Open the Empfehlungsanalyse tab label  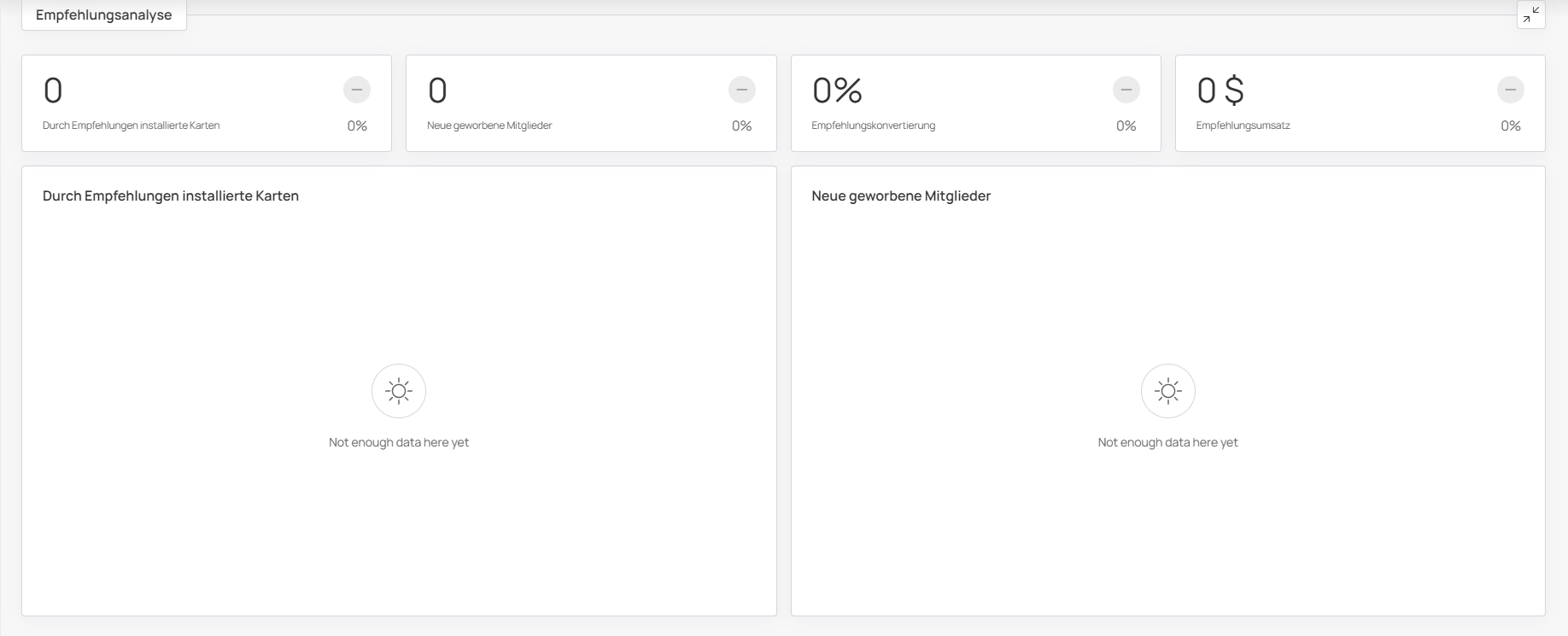point(104,15)
